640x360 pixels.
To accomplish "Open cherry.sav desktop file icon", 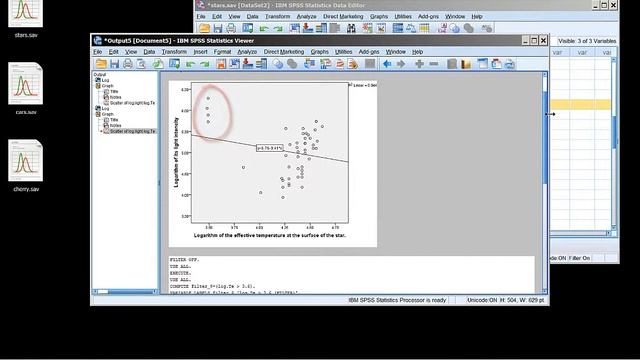I will 26,166.
